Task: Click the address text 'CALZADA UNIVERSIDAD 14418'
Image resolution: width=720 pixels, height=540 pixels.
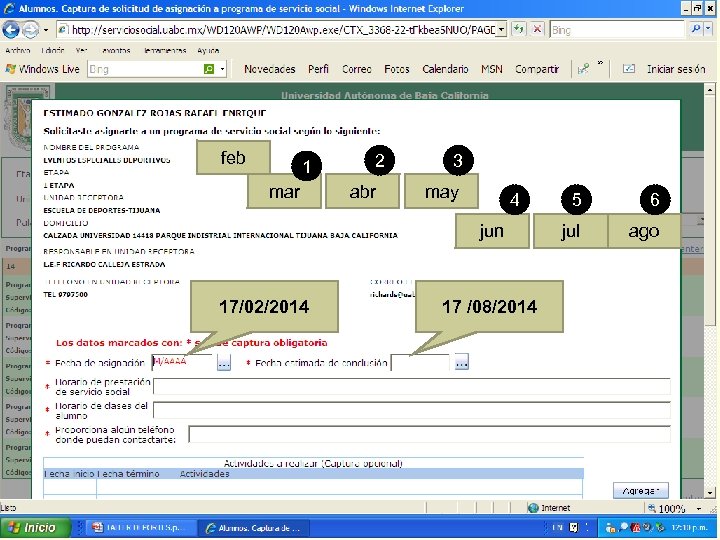Action: 98,236
